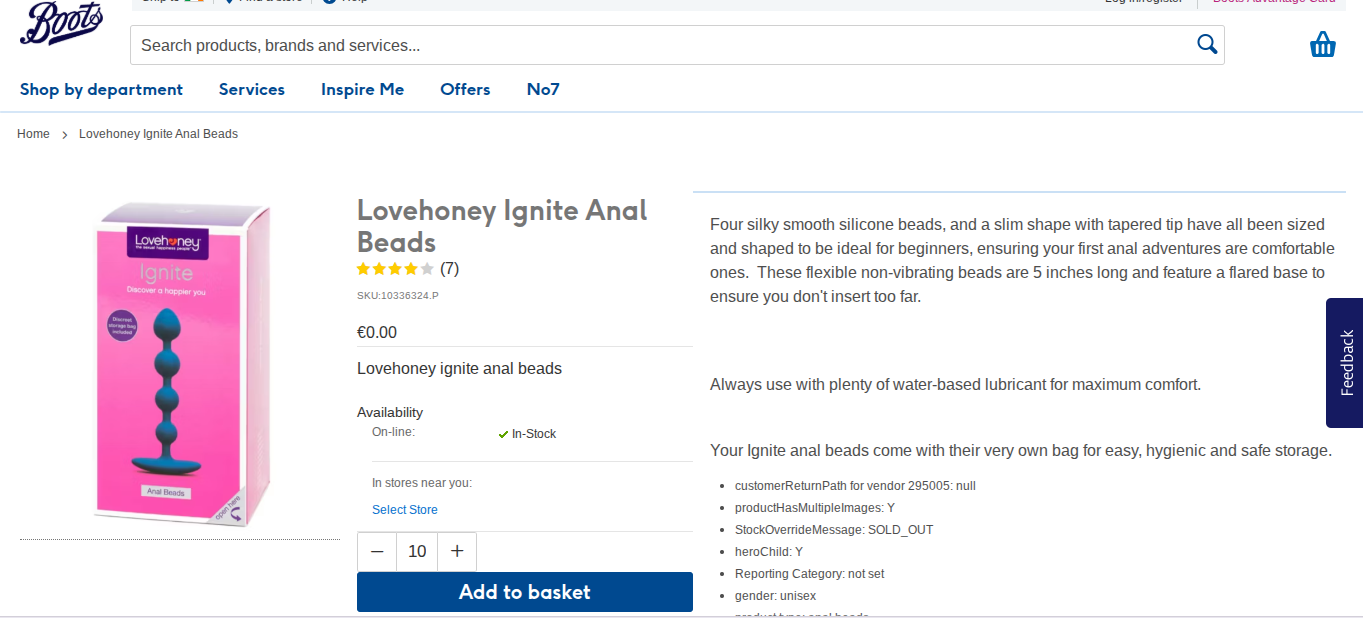Open the Inspire Me menu
This screenshot has width=1363, height=618.
coord(362,90)
